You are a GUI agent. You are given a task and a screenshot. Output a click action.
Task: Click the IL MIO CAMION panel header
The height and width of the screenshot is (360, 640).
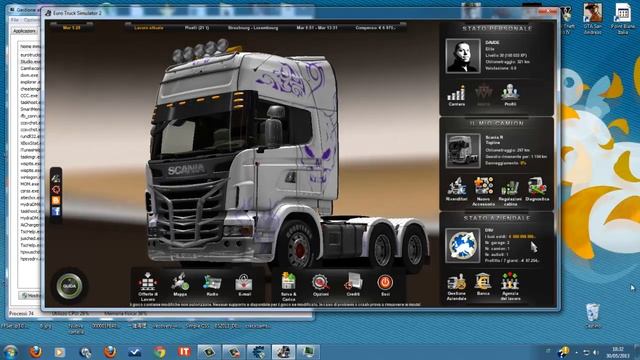click(x=497, y=123)
